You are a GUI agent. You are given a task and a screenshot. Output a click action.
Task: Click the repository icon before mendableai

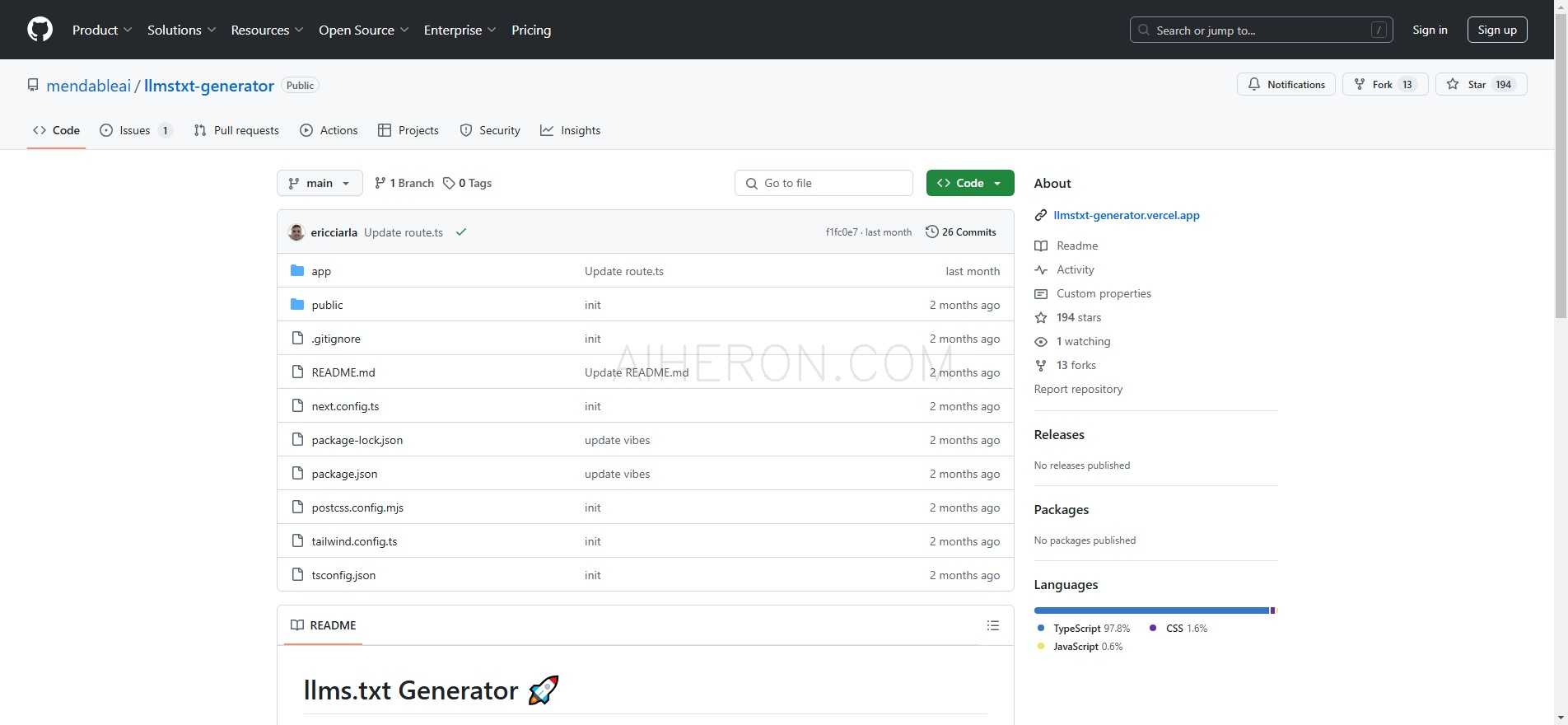(33, 85)
